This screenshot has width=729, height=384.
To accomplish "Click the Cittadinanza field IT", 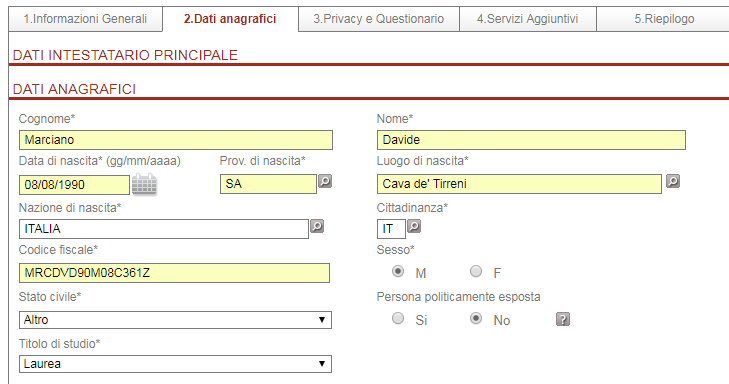I will [391, 229].
